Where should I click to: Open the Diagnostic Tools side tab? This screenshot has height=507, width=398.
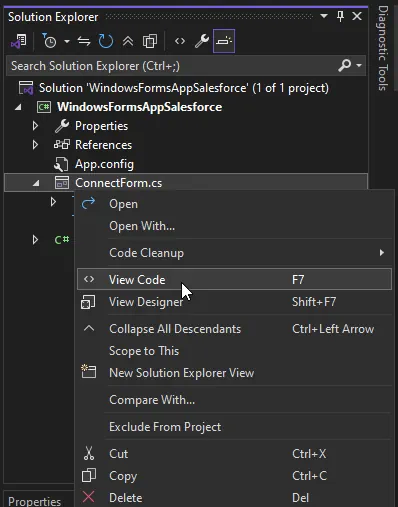click(x=383, y=48)
